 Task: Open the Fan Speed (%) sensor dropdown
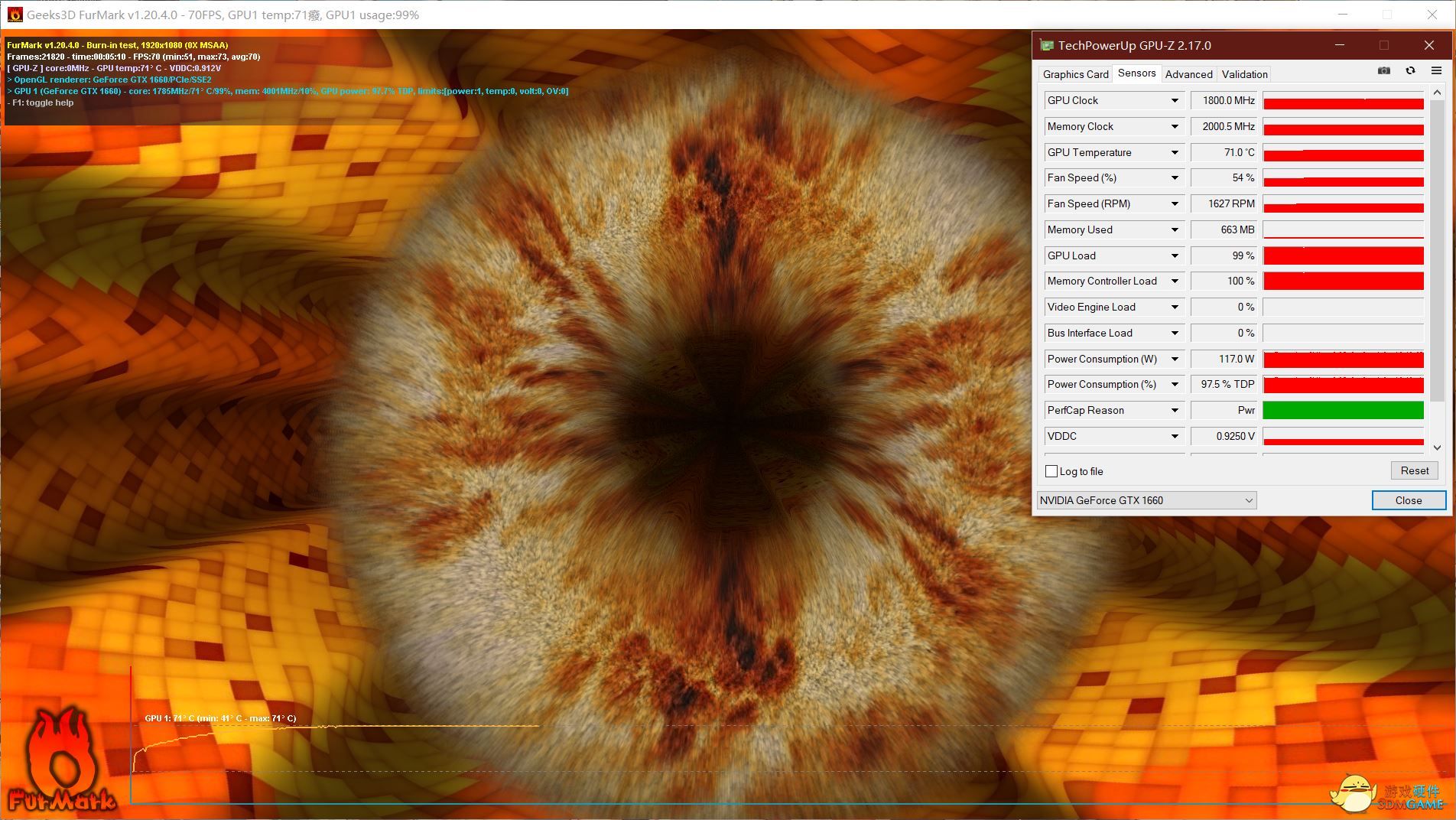1175,177
